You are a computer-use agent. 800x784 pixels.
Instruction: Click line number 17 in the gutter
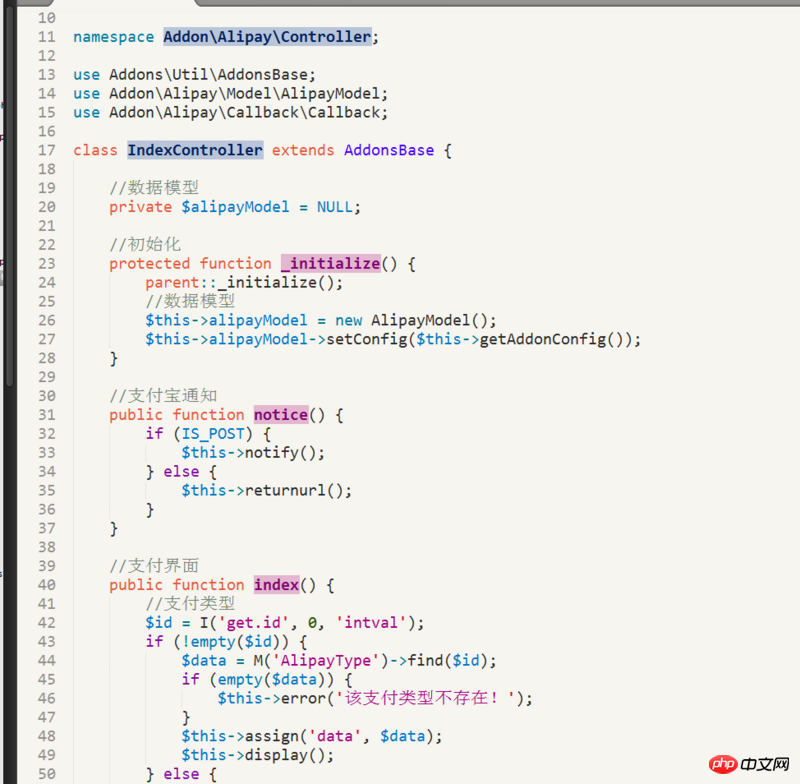point(46,150)
